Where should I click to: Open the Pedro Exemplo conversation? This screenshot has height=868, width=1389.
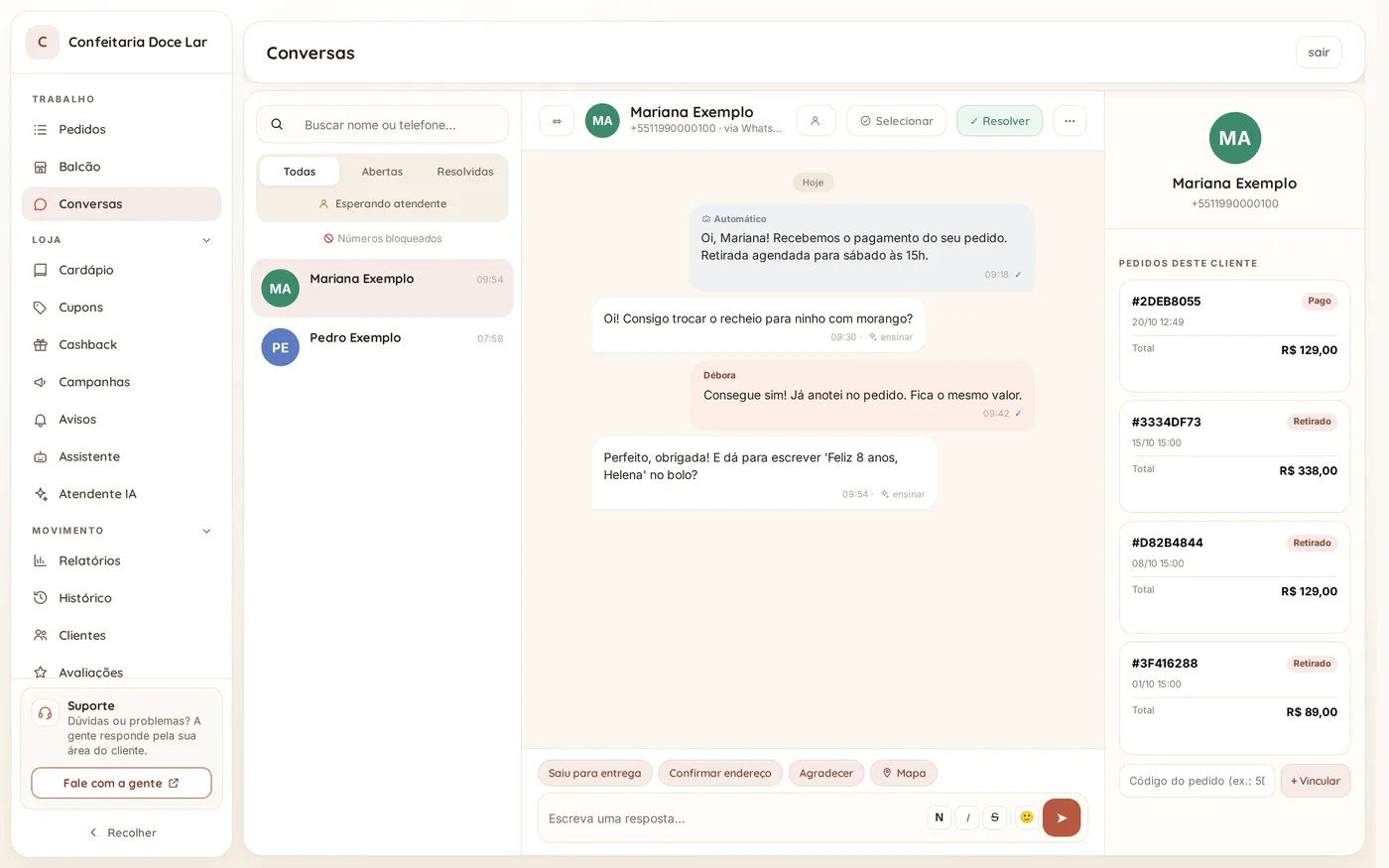click(382, 347)
